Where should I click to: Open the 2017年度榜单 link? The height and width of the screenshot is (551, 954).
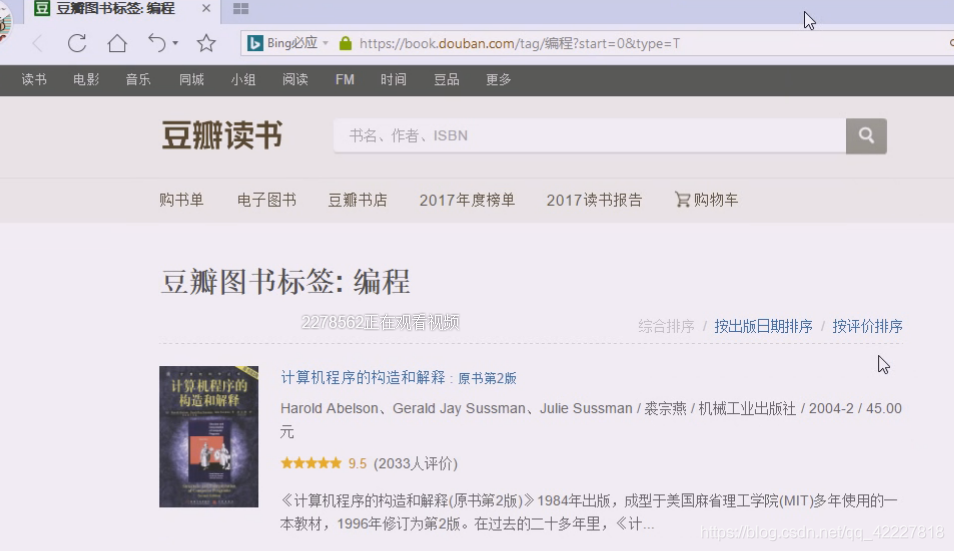click(467, 200)
